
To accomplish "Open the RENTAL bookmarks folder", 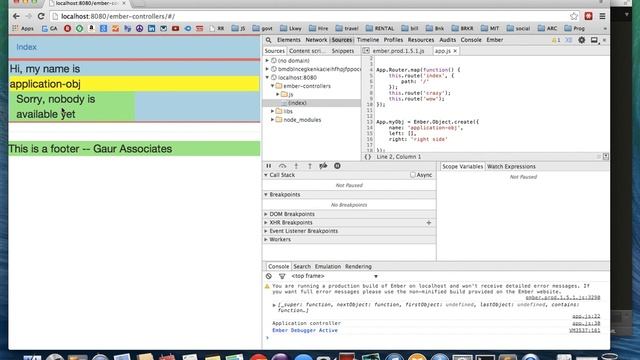I will (380, 28).
